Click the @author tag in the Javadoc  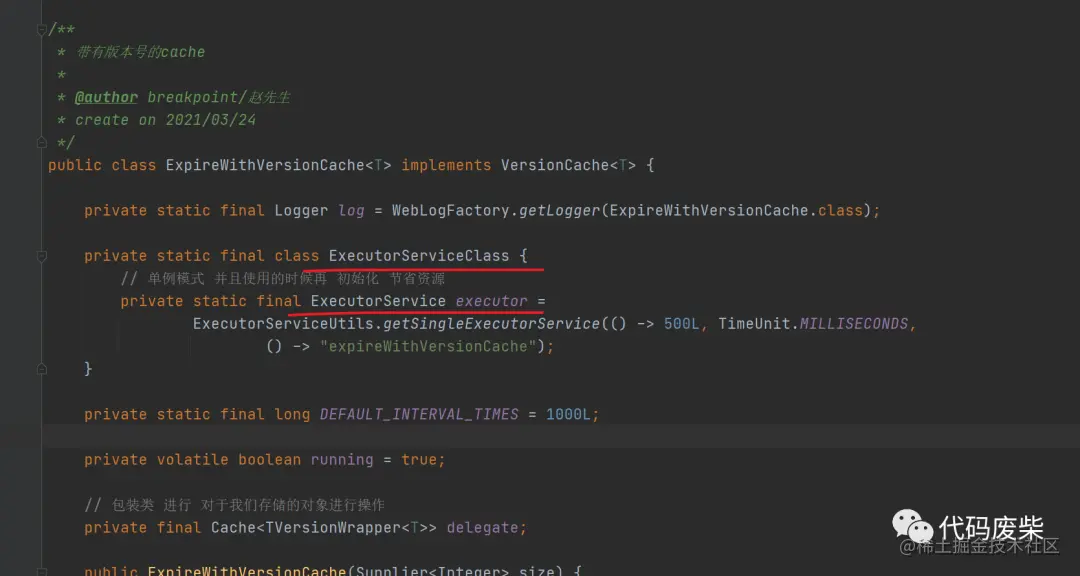[106, 97]
